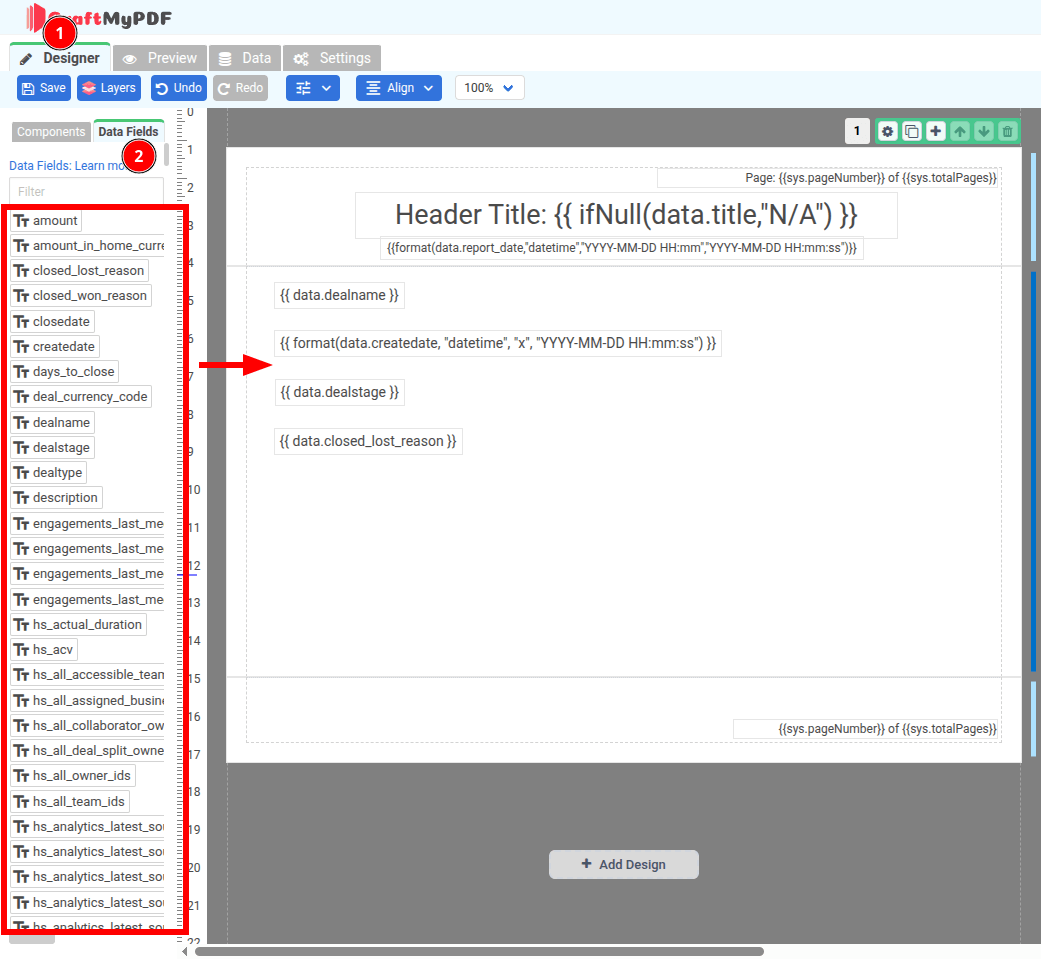Click the text type icon beside dealname
This screenshot has width=1041, height=965.
pyautogui.click(x=21, y=423)
